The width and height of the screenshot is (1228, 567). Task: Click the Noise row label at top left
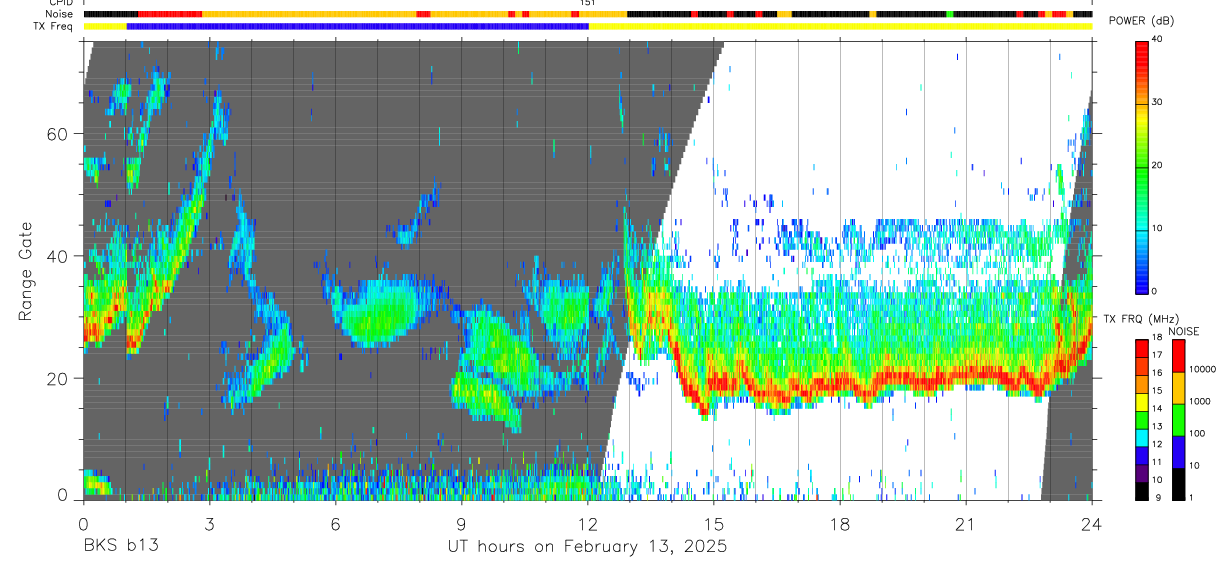click(x=58, y=14)
